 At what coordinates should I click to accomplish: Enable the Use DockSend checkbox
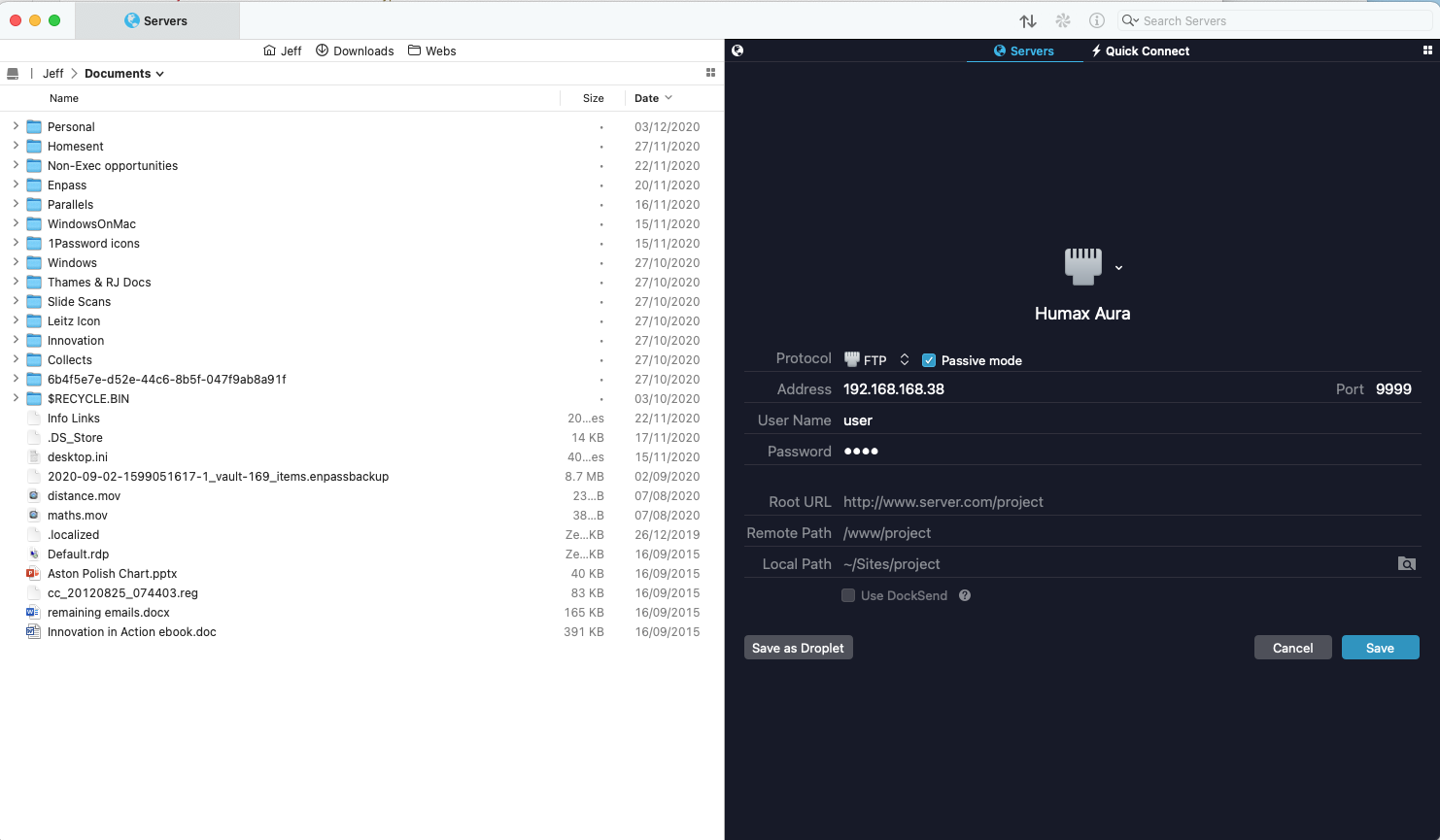pos(848,595)
